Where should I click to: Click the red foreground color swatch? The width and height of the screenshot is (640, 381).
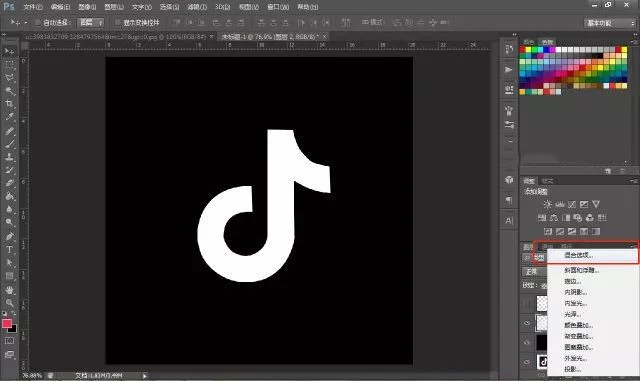(7, 323)
